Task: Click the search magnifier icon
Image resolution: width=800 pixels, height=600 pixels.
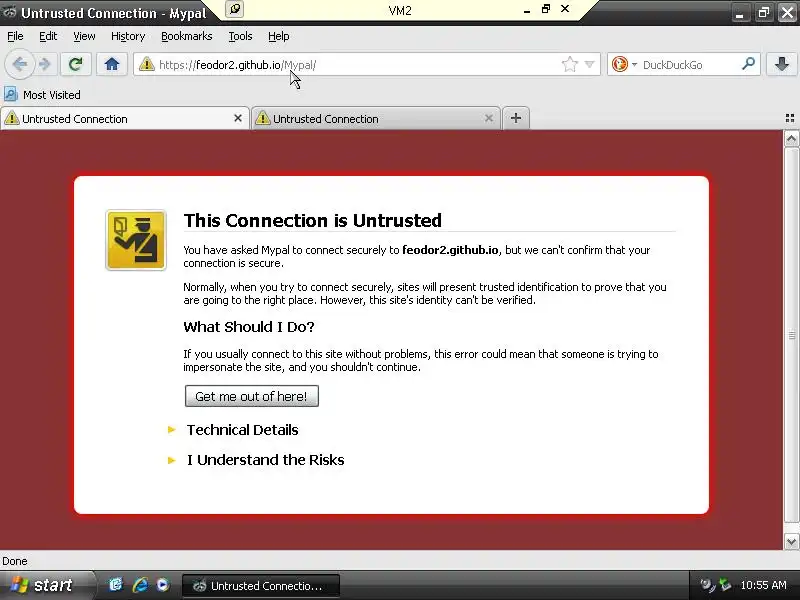Action: (748, 64)
